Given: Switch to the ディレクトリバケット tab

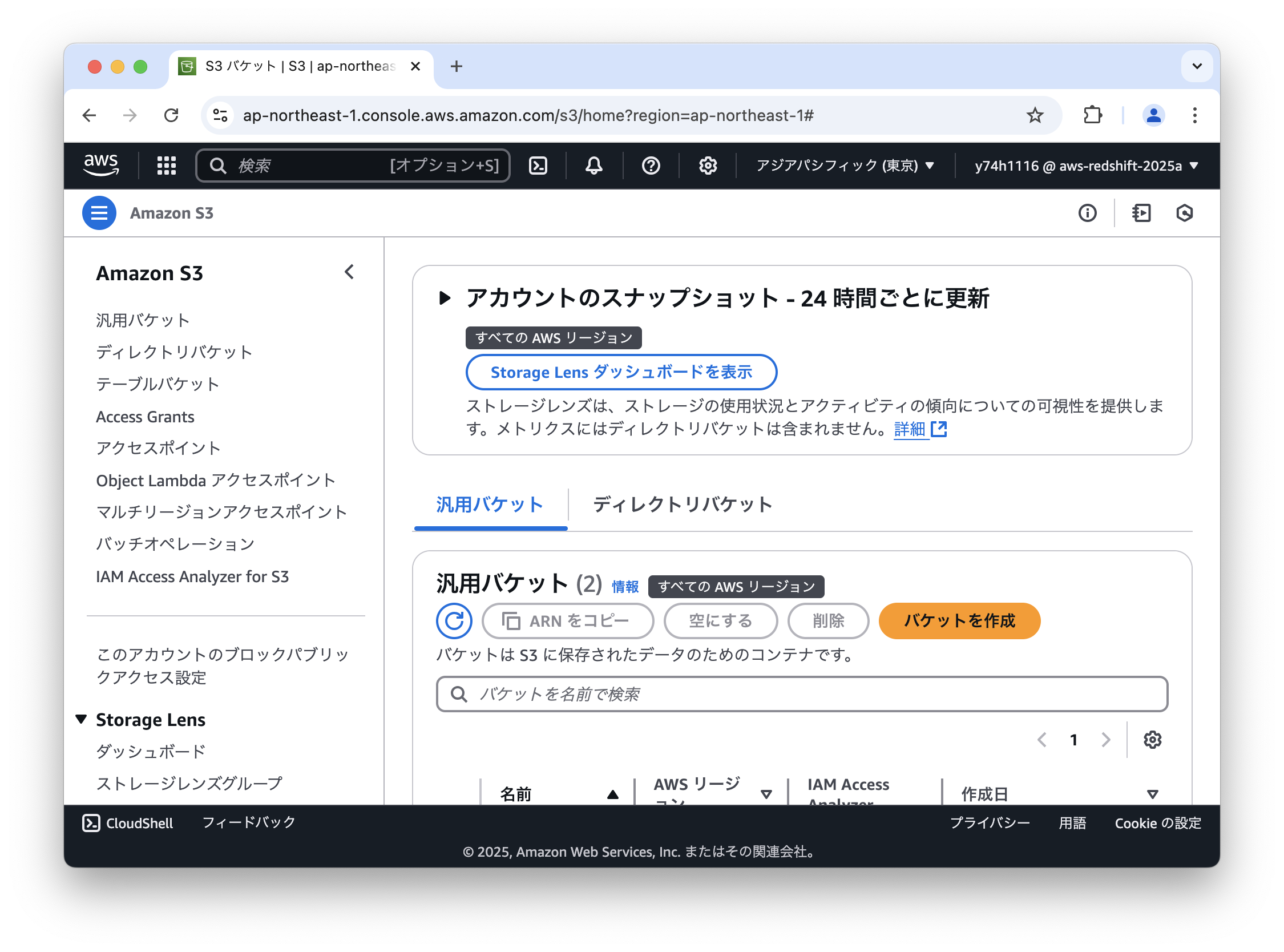Looking at the screenshot, I should coord(682,504).
